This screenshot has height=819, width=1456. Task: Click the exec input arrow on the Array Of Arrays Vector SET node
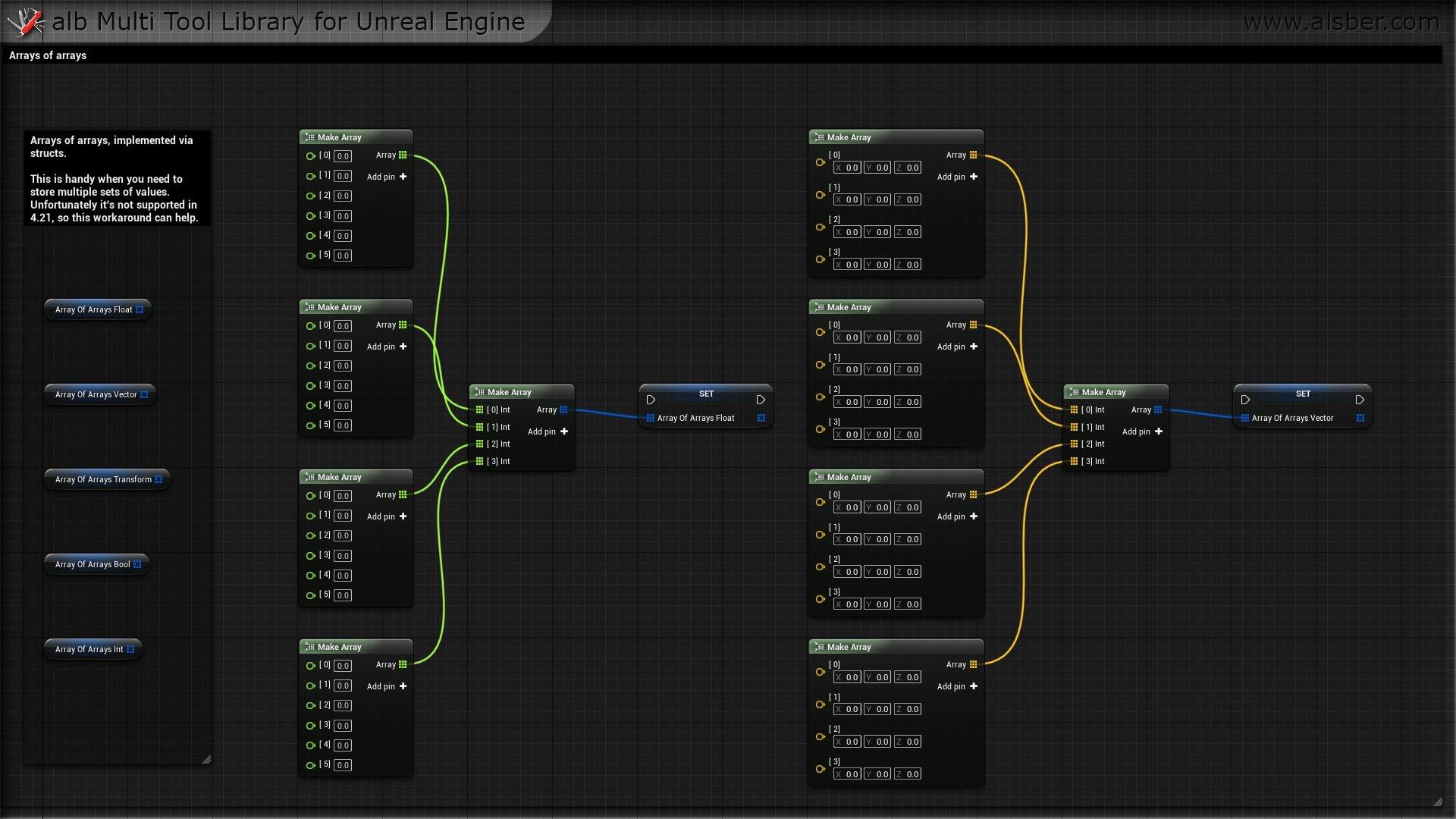1246,399
